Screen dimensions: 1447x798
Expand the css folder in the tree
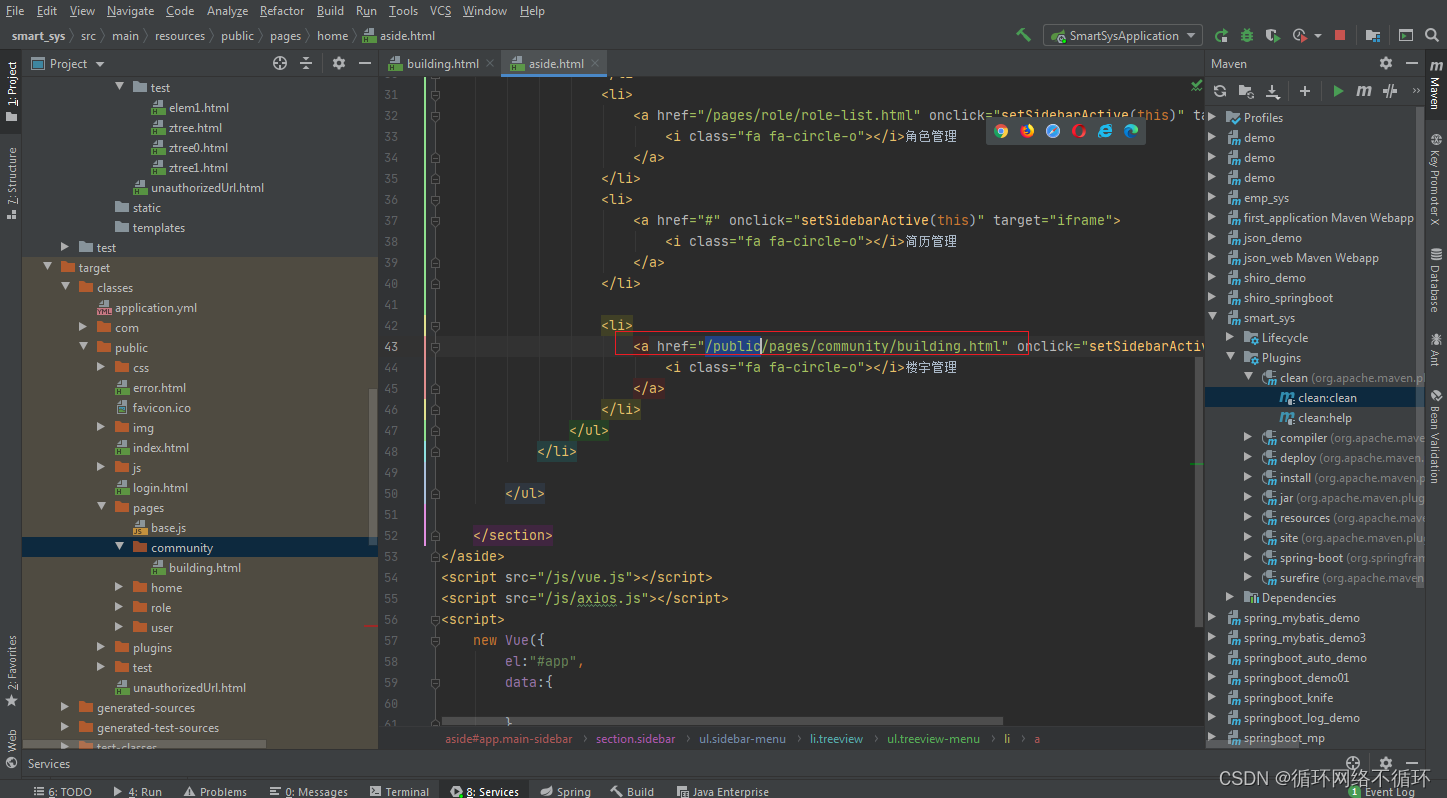click(101, 367)
